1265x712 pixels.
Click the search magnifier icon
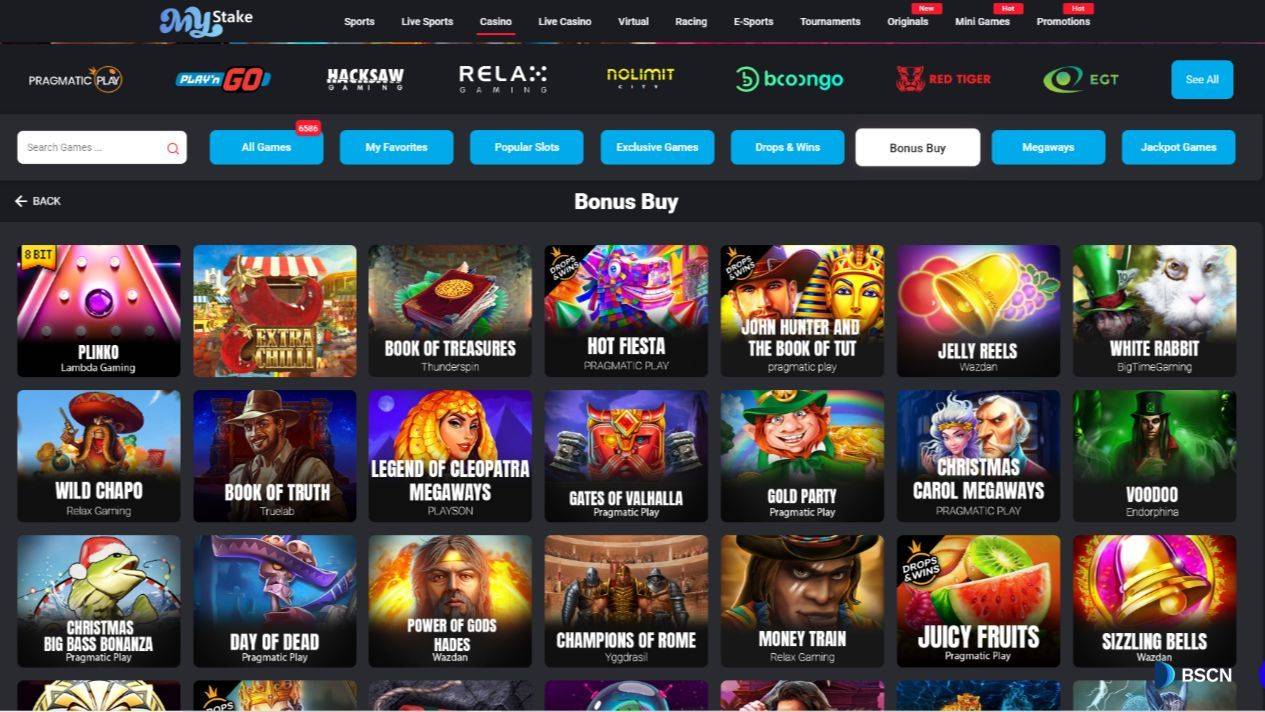pos(173,148)
